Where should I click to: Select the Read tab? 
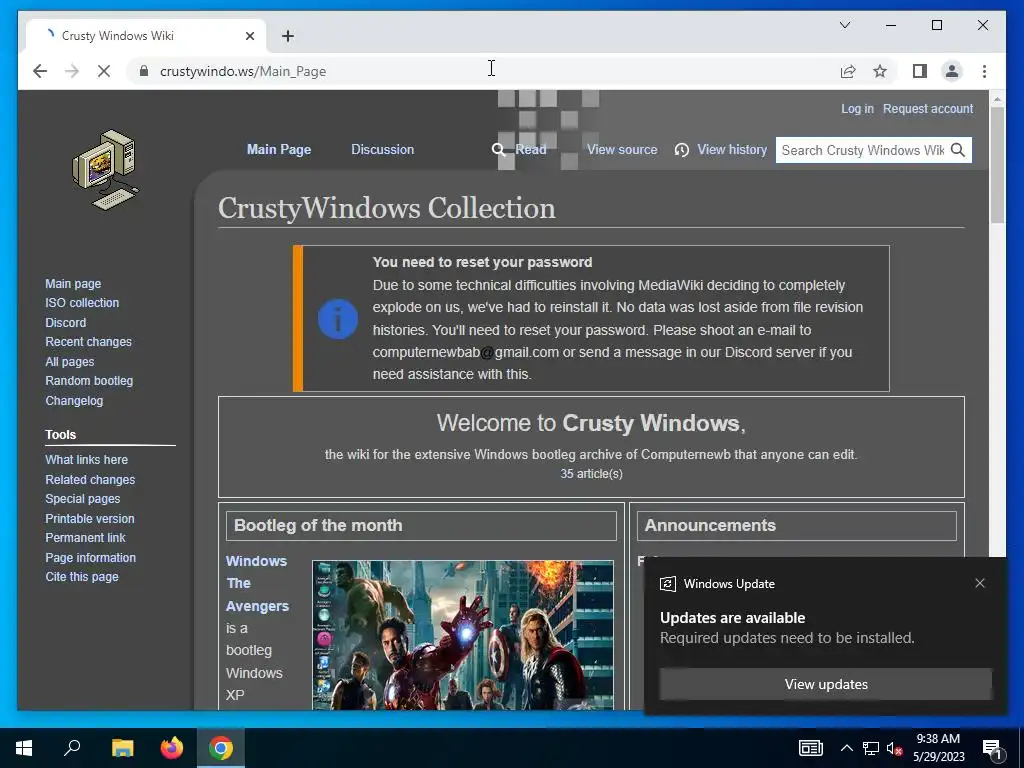click(x=530, y=150)
